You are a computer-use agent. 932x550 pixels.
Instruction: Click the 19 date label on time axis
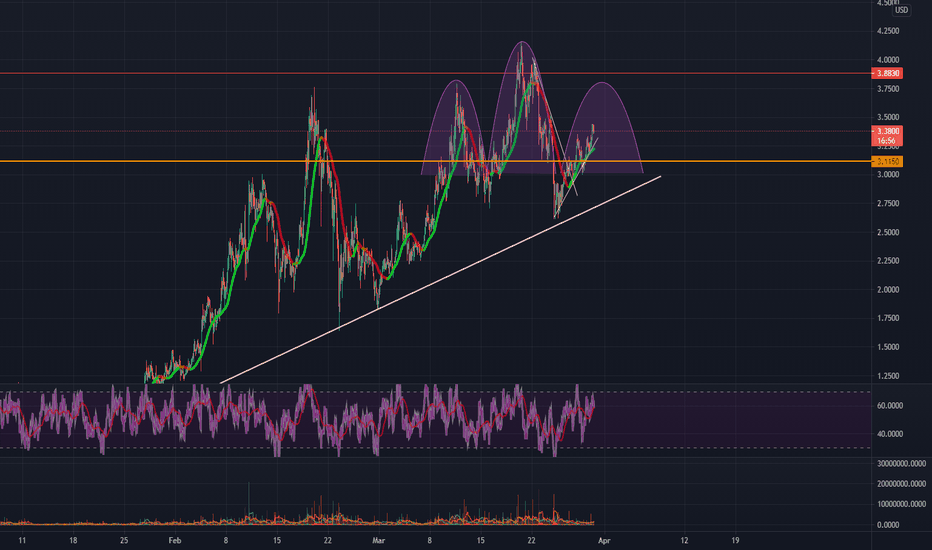pos(735,541)
